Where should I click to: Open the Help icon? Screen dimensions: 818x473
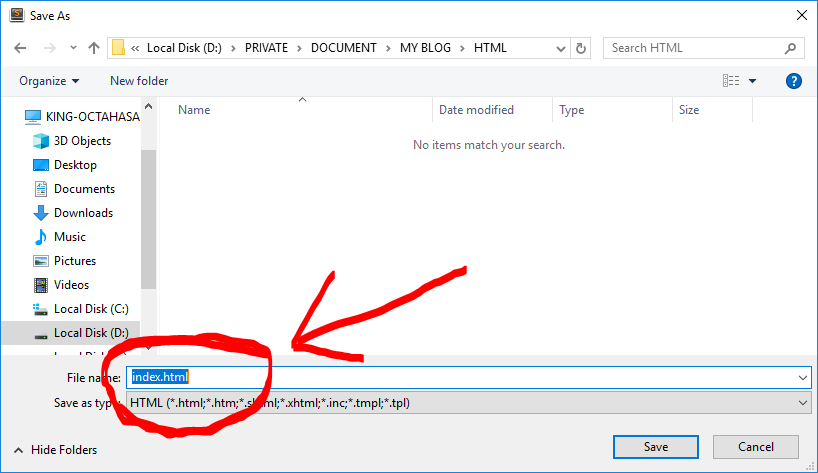point(793,81)
